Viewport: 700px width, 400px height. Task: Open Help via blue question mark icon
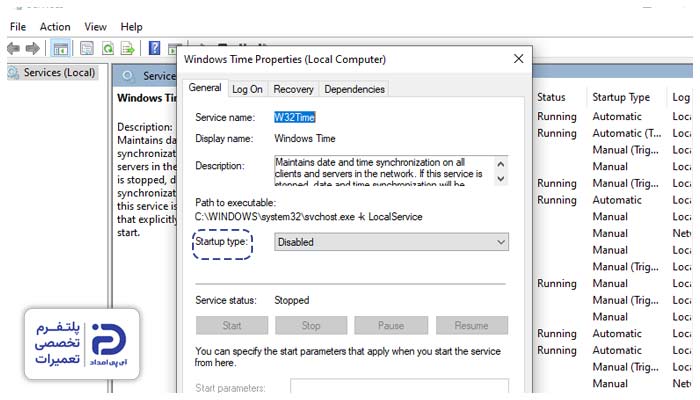[x=154, y=48]
